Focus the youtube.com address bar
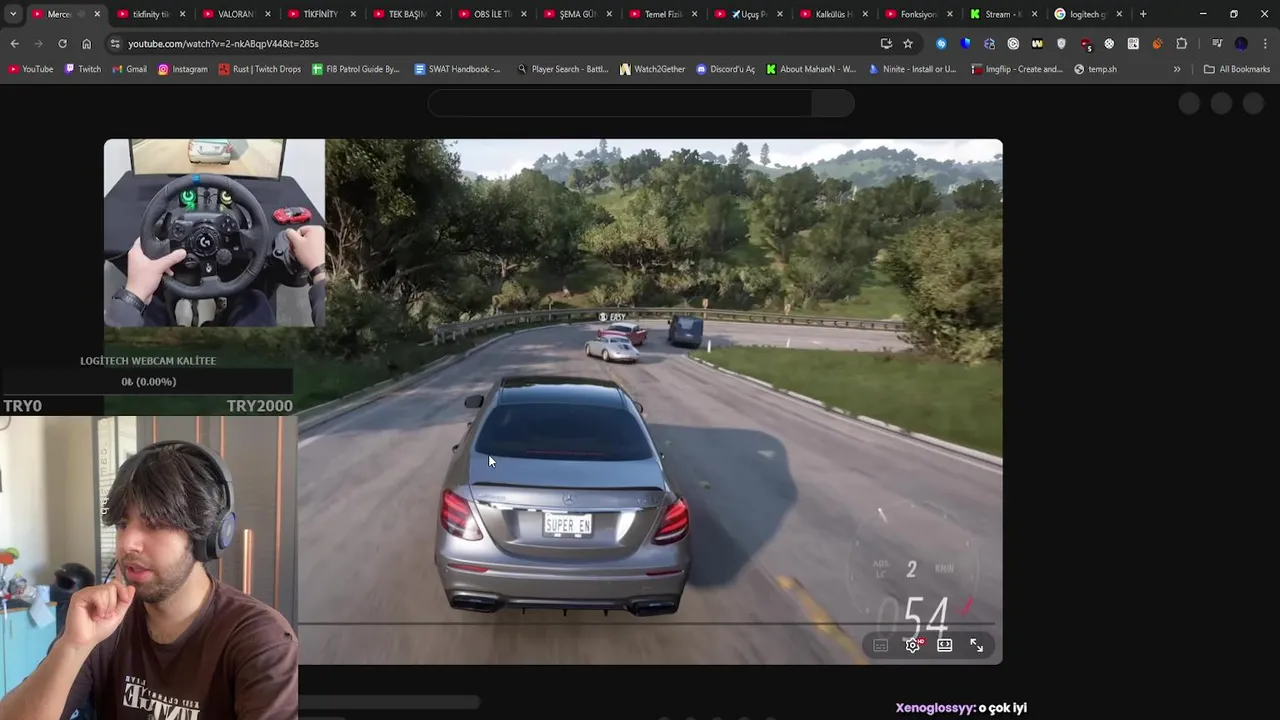 (490, 44)
